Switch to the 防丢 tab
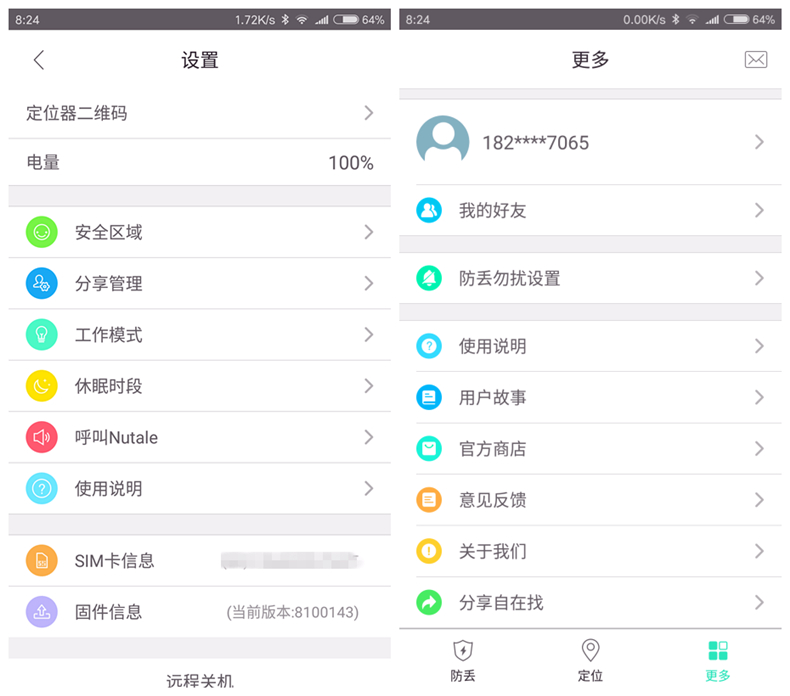 (462, 661)
